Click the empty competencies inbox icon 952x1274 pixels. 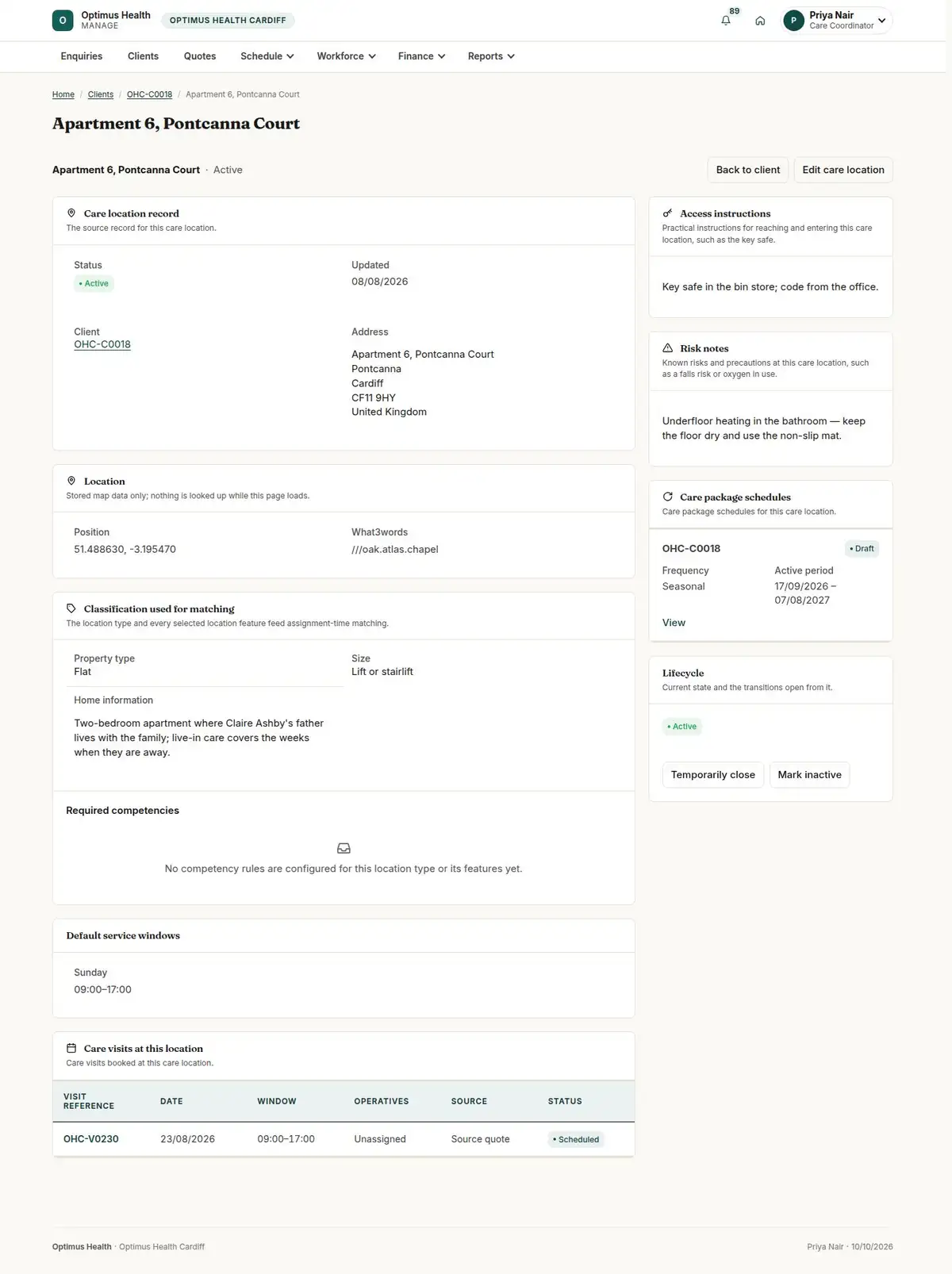click(x=344, y=848)
